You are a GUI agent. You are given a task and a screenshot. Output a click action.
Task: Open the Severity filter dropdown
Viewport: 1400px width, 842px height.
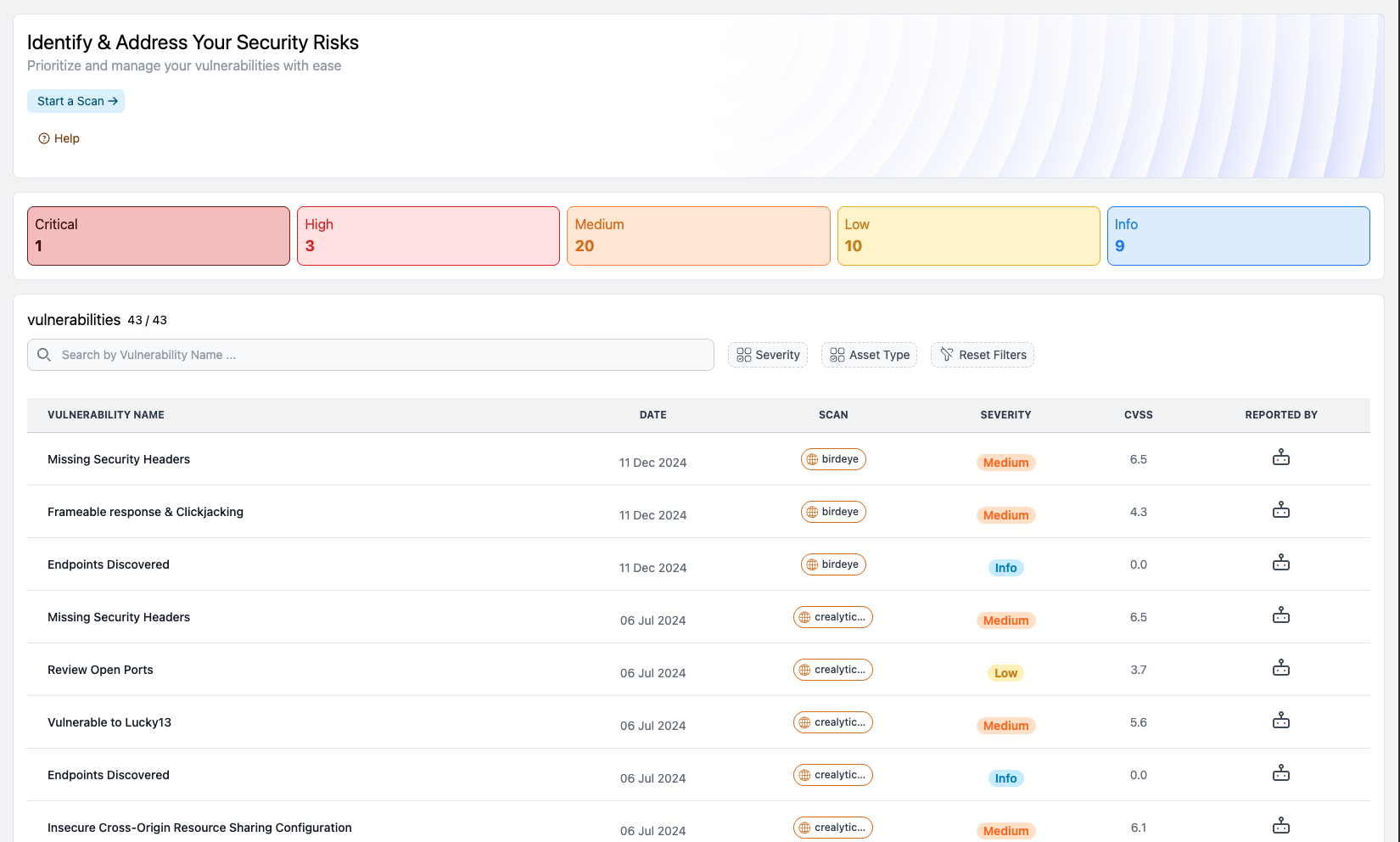768,355
